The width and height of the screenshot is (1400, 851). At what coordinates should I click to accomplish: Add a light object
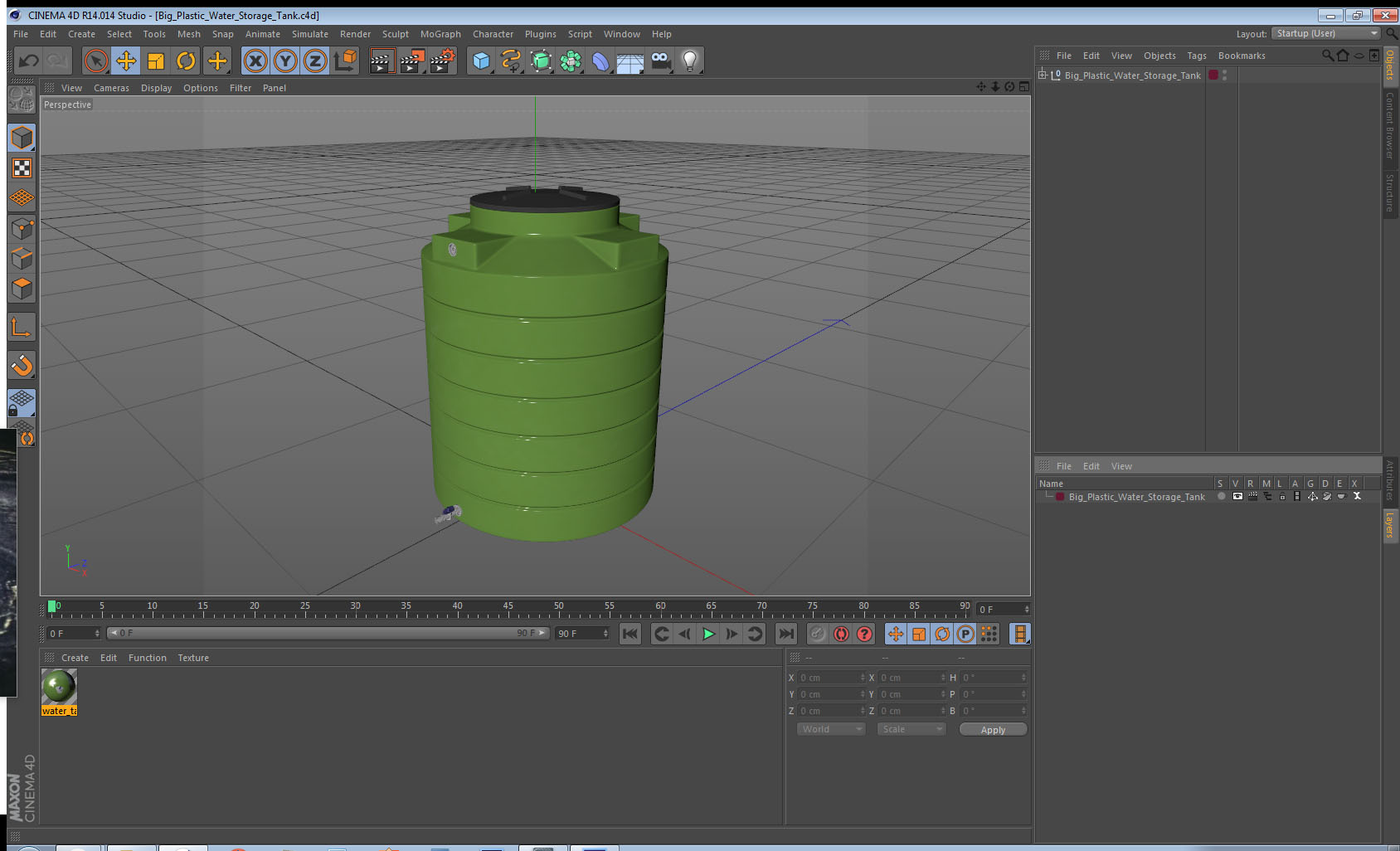click(690, 61)
